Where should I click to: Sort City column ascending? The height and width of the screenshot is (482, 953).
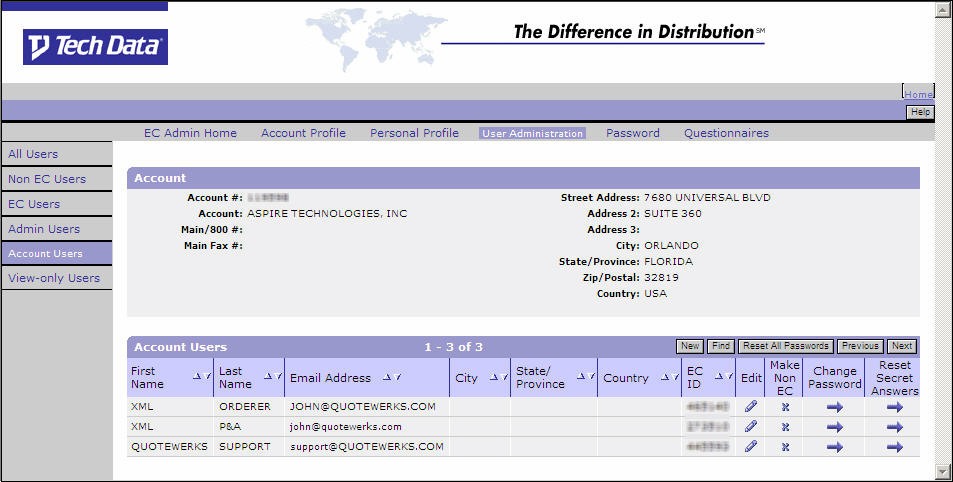point(494,377)
